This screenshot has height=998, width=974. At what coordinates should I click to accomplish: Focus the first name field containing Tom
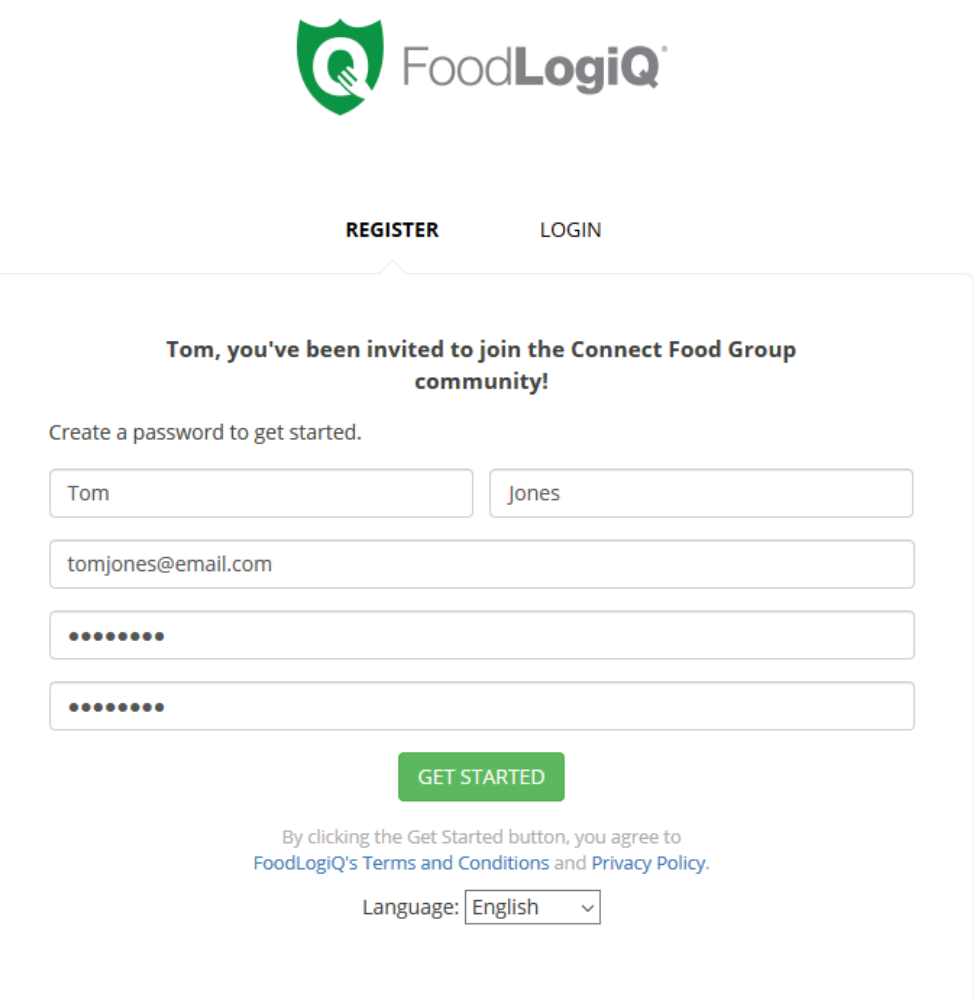click(x=261, y=493)
